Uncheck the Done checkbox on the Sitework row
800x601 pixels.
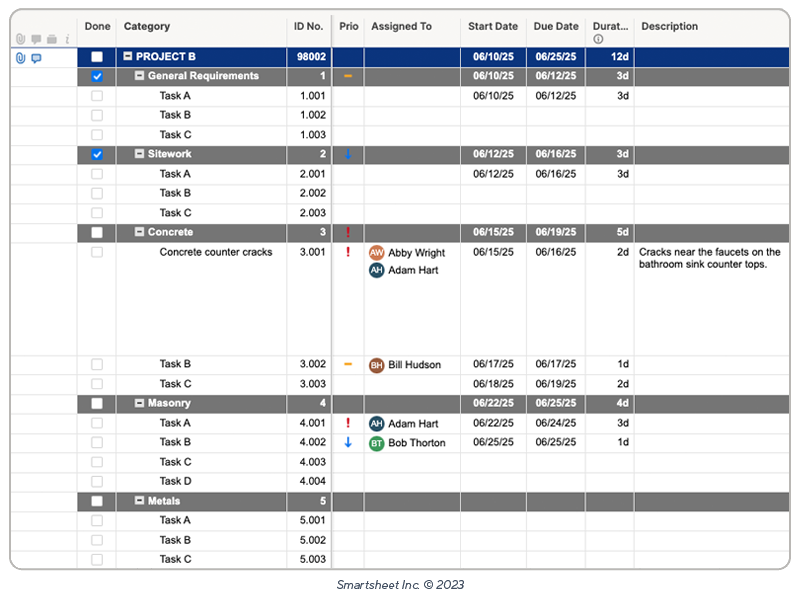click(97, 154)
